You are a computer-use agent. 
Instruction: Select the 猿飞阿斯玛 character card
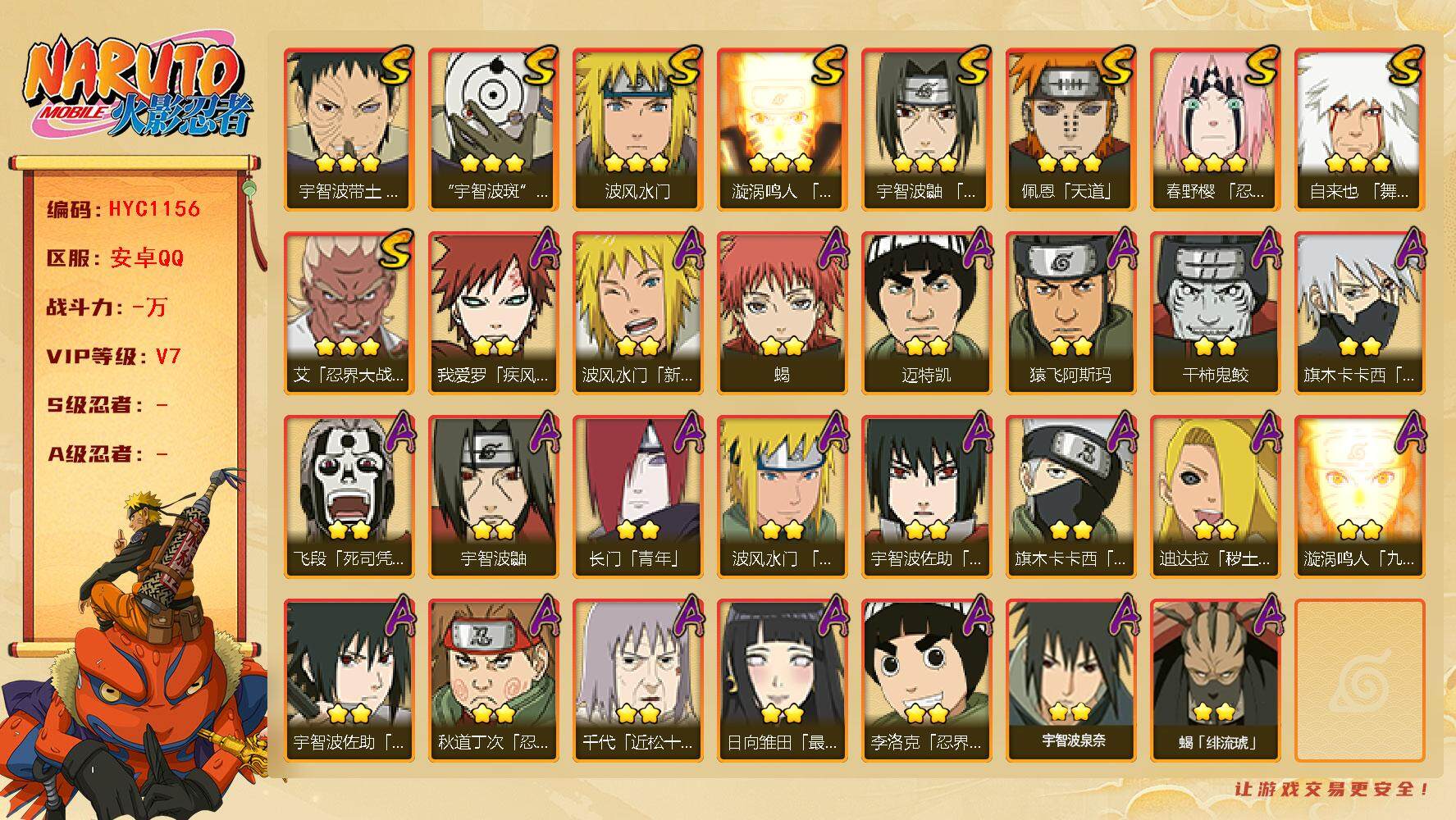click(x=1070, y=313)
